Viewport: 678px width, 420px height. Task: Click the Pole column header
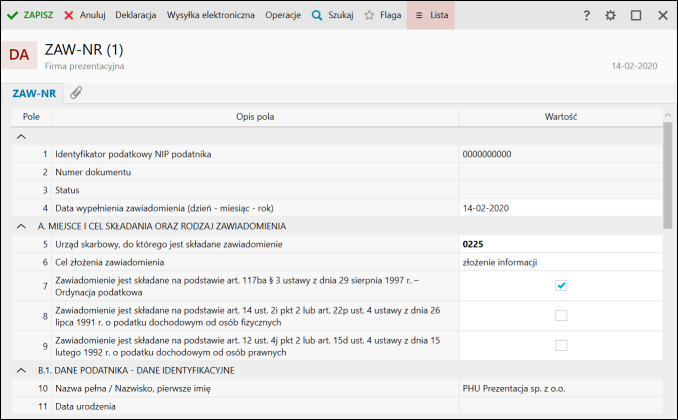[31, 117]
